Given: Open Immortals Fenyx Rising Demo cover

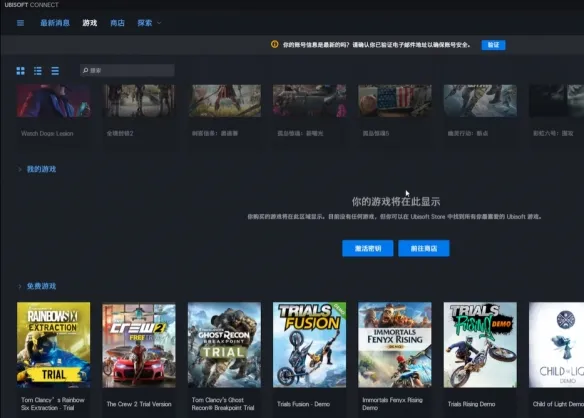Looking at the screenshot, I should 395,345.
